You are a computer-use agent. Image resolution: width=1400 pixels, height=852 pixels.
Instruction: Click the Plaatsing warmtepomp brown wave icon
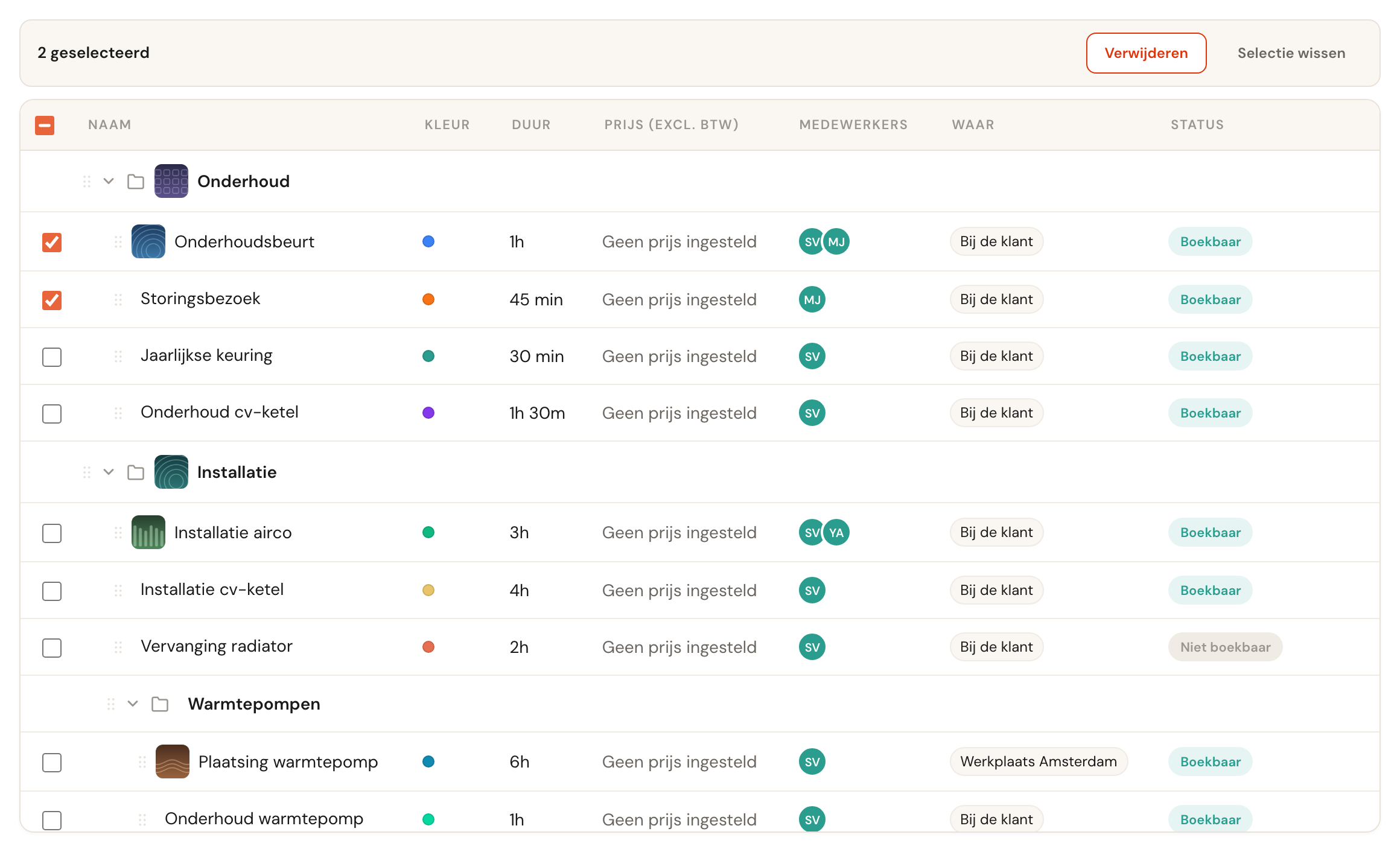click(x=173, y=761)
